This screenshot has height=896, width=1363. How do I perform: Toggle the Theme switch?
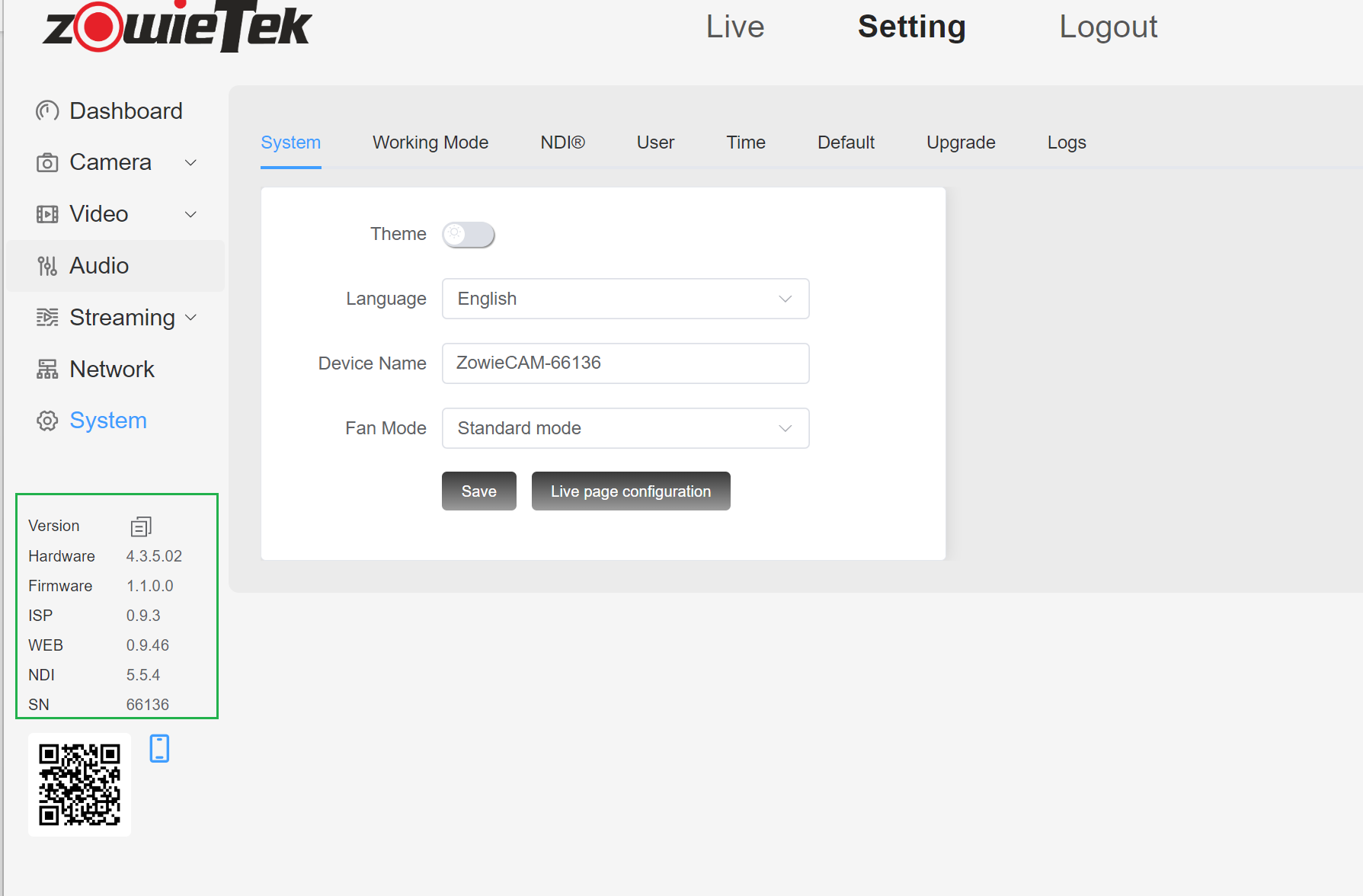tap(469, 235)
